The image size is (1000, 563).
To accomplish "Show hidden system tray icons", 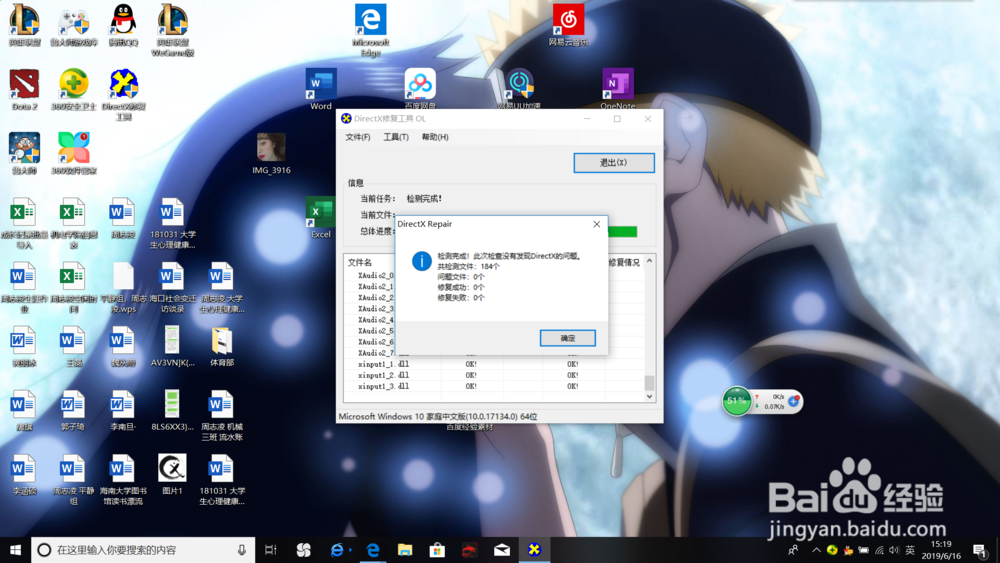I will click(816, 550).
